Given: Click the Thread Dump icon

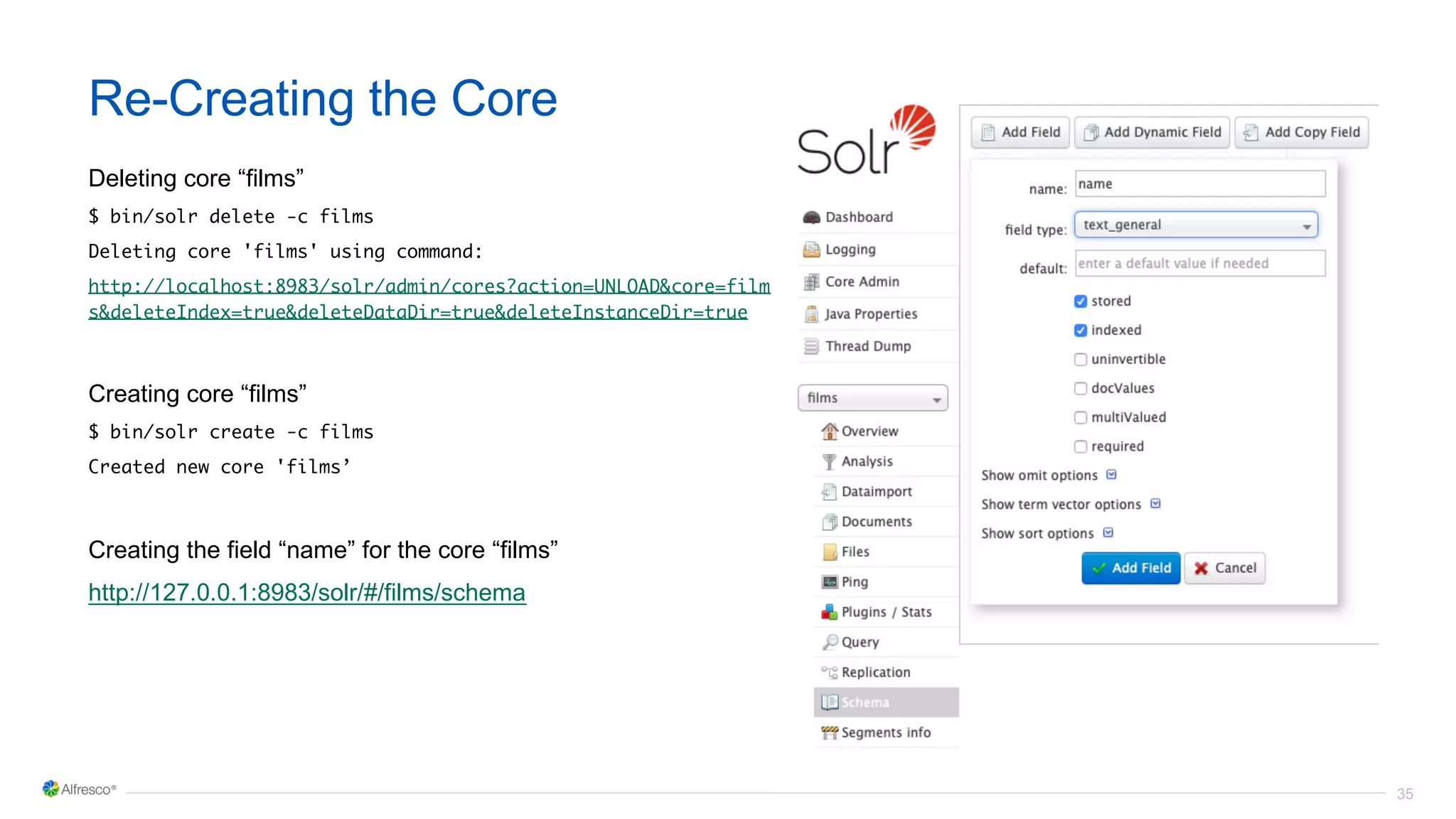Looking at the screenshot, I should 811,346.
